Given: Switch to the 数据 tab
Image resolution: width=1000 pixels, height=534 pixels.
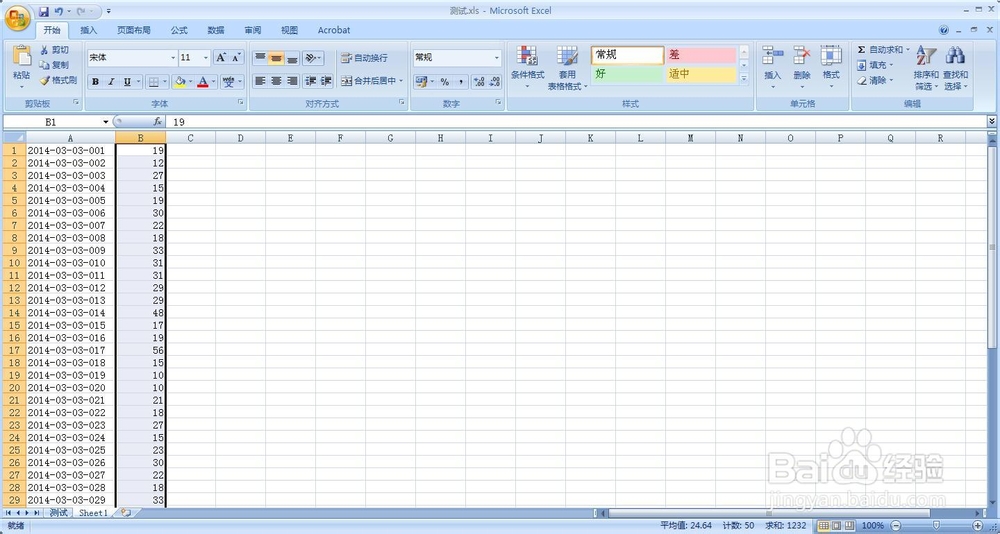Looking at the screenshot, I should (216, 30).
